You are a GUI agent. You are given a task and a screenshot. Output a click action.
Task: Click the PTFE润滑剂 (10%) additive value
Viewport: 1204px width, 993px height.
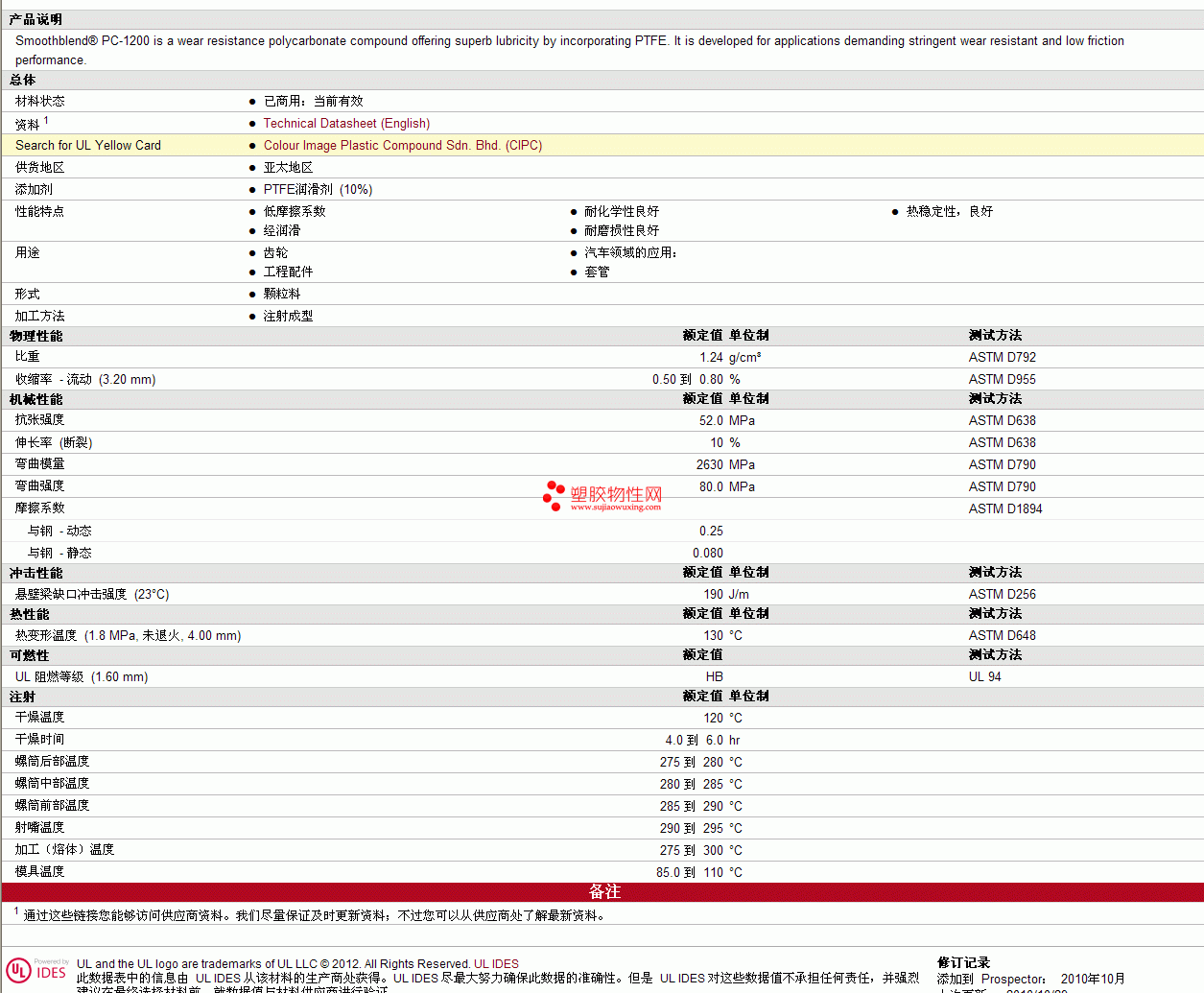318,189
